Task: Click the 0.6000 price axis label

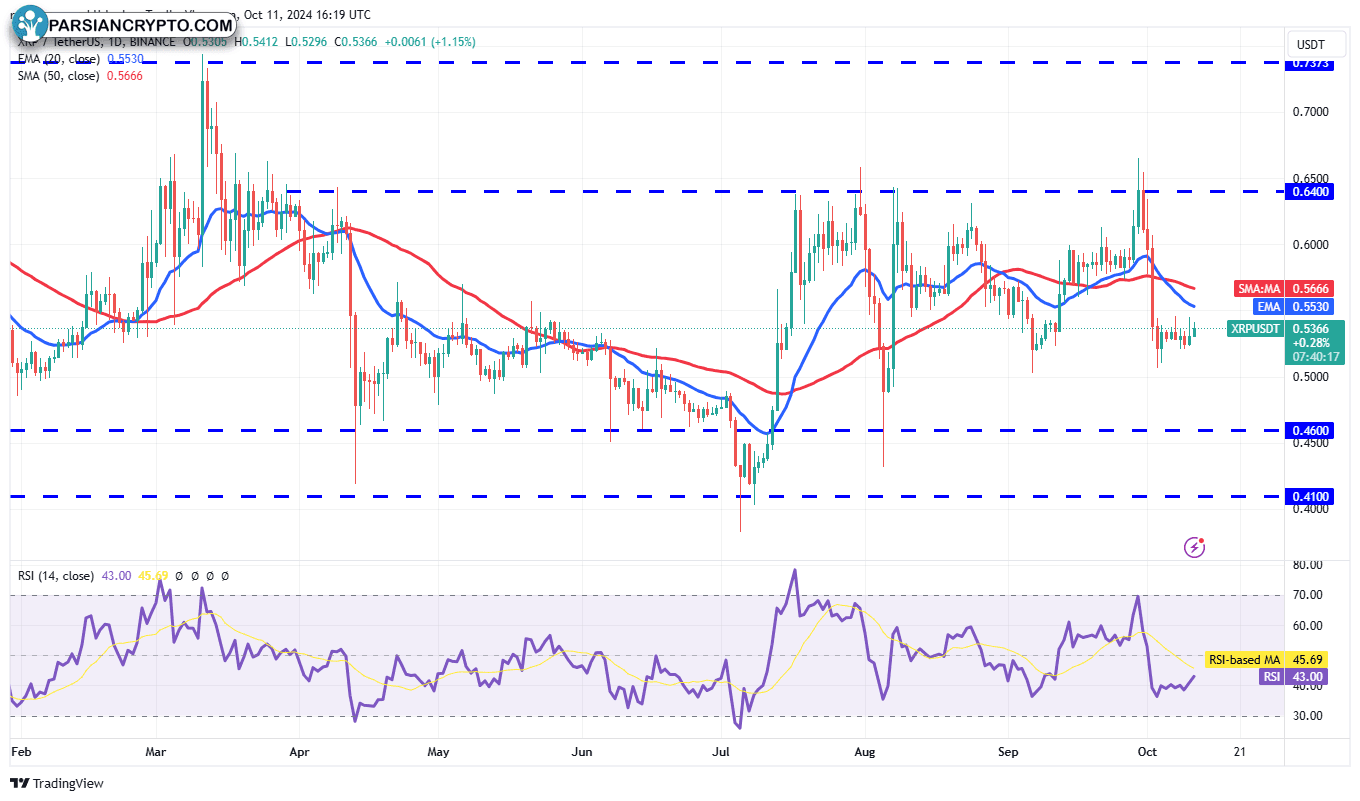Action: pyautogui.click(x=1310, y=244)
